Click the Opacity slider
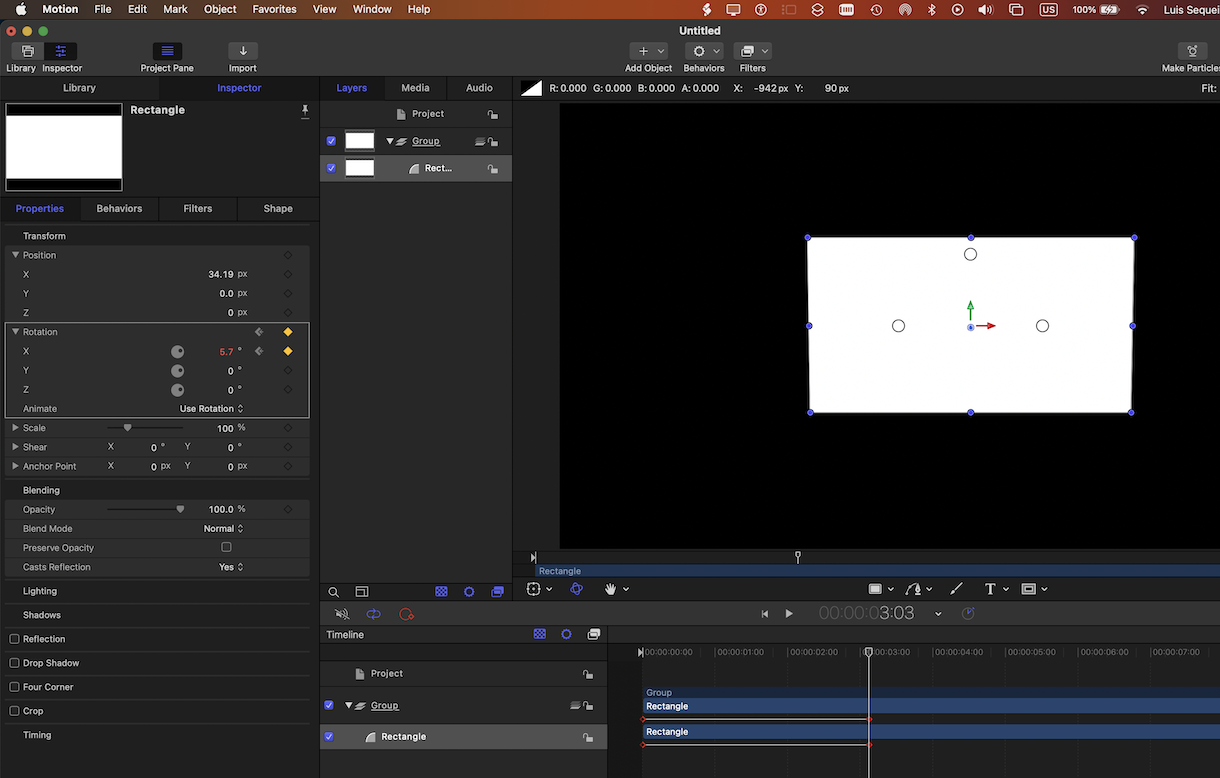 145,509
